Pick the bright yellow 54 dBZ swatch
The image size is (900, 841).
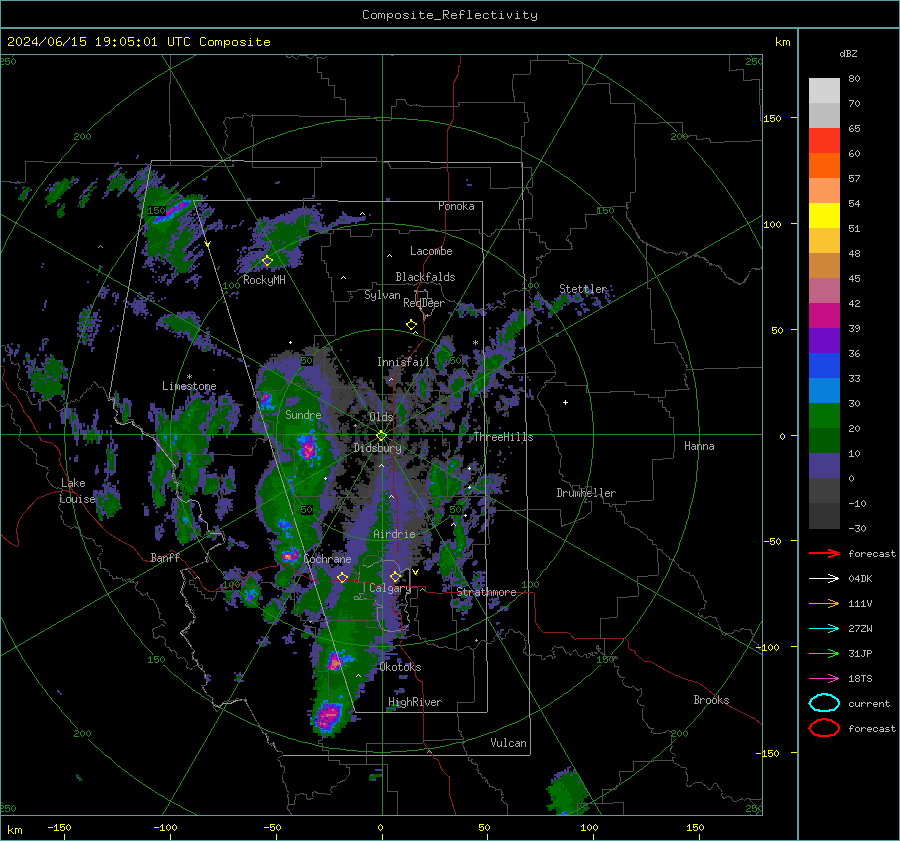[x=824, y=216]
